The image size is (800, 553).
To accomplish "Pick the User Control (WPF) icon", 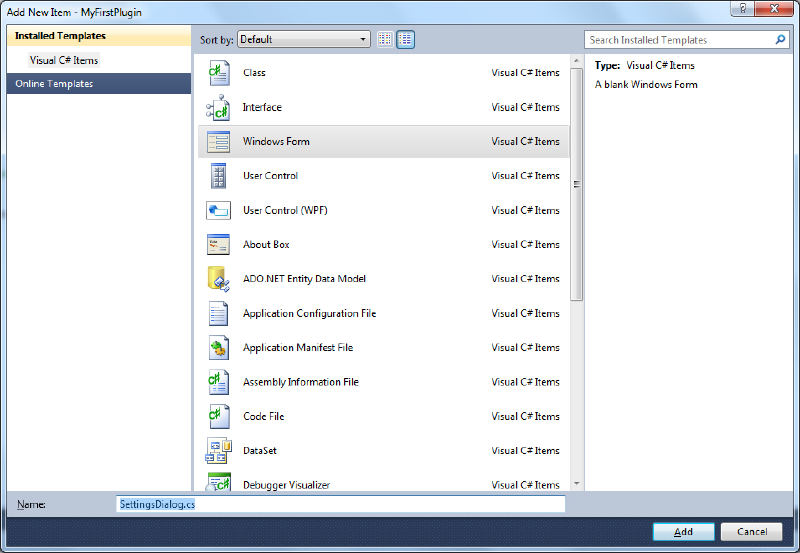I will pyautogui.click(x=218, y=210).
